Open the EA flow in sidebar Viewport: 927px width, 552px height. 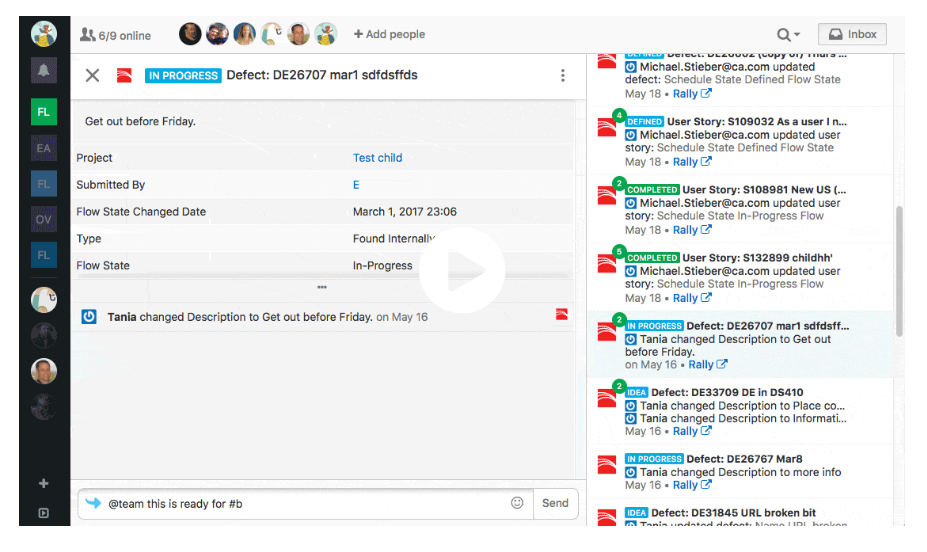coord(44,148)
